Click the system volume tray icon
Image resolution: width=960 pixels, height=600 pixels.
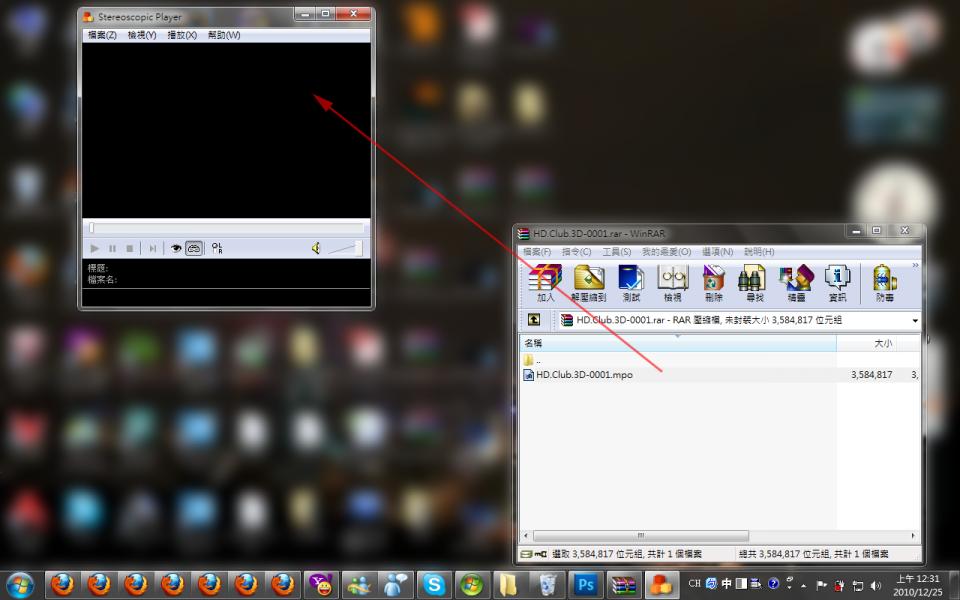pyautogui.click(x=876, y=585)
